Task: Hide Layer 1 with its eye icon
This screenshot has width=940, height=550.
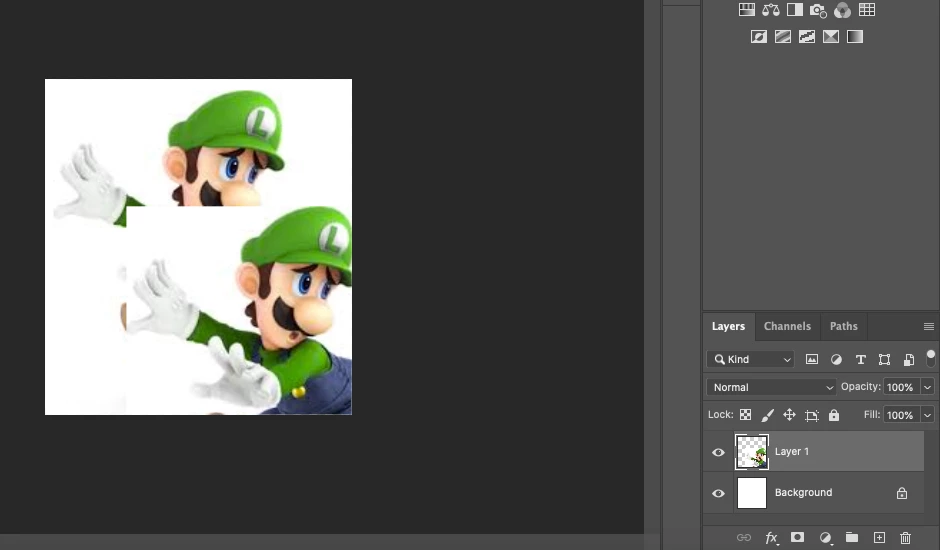Action: [718, 452]
